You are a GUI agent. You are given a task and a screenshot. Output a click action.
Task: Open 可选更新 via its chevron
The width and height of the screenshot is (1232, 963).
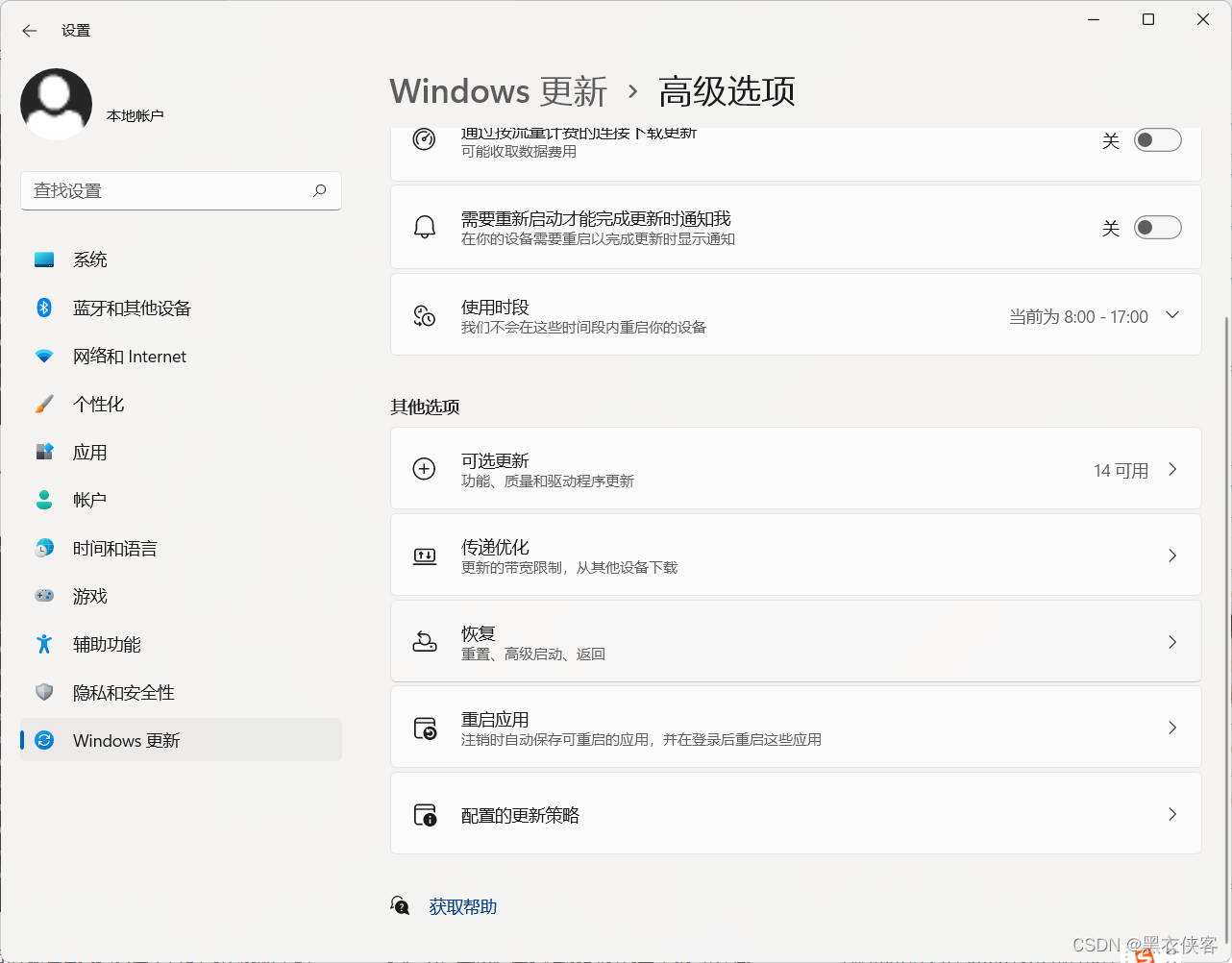pos(1172,469)
